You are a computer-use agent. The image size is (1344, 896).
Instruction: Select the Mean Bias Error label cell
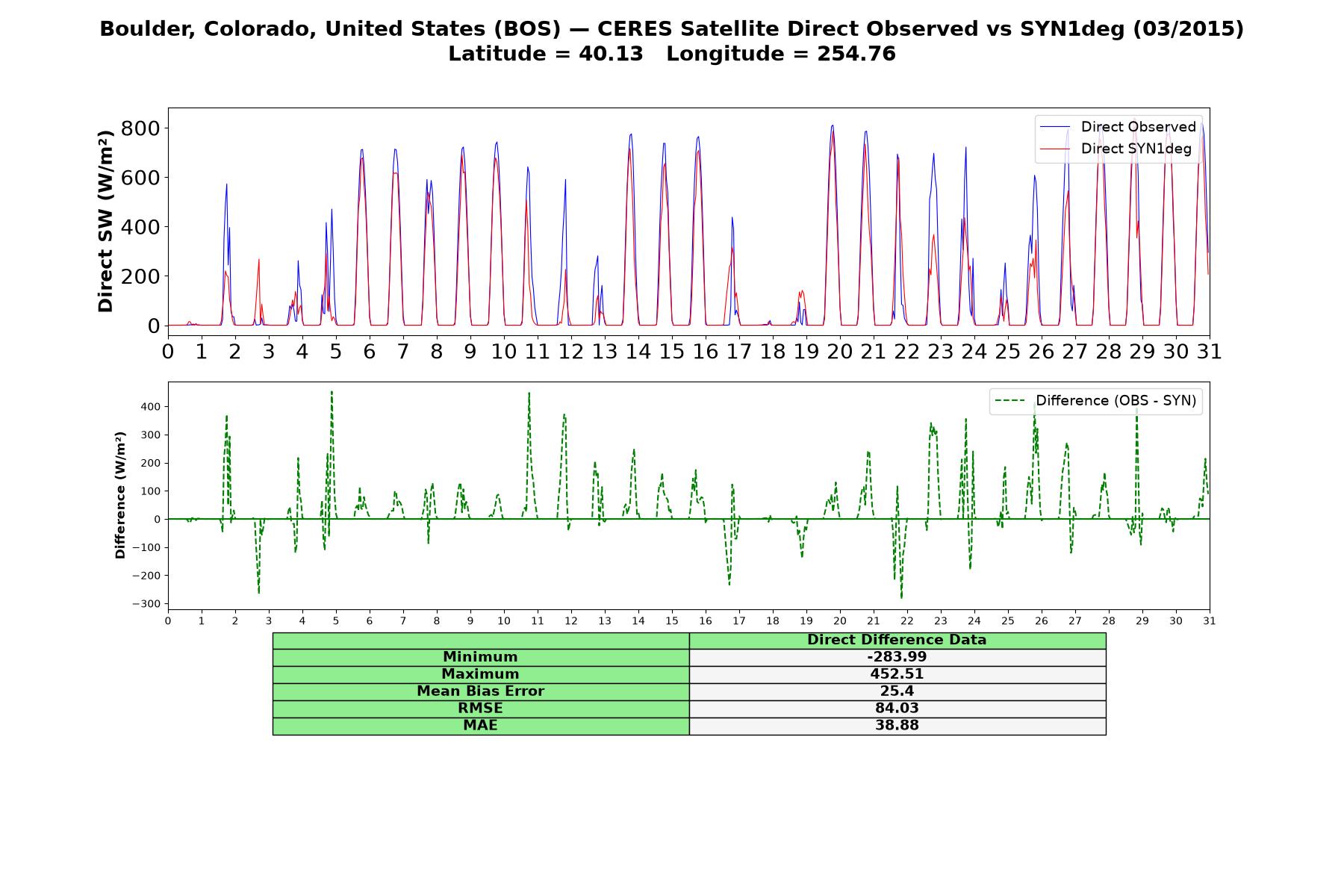(481, 692)
